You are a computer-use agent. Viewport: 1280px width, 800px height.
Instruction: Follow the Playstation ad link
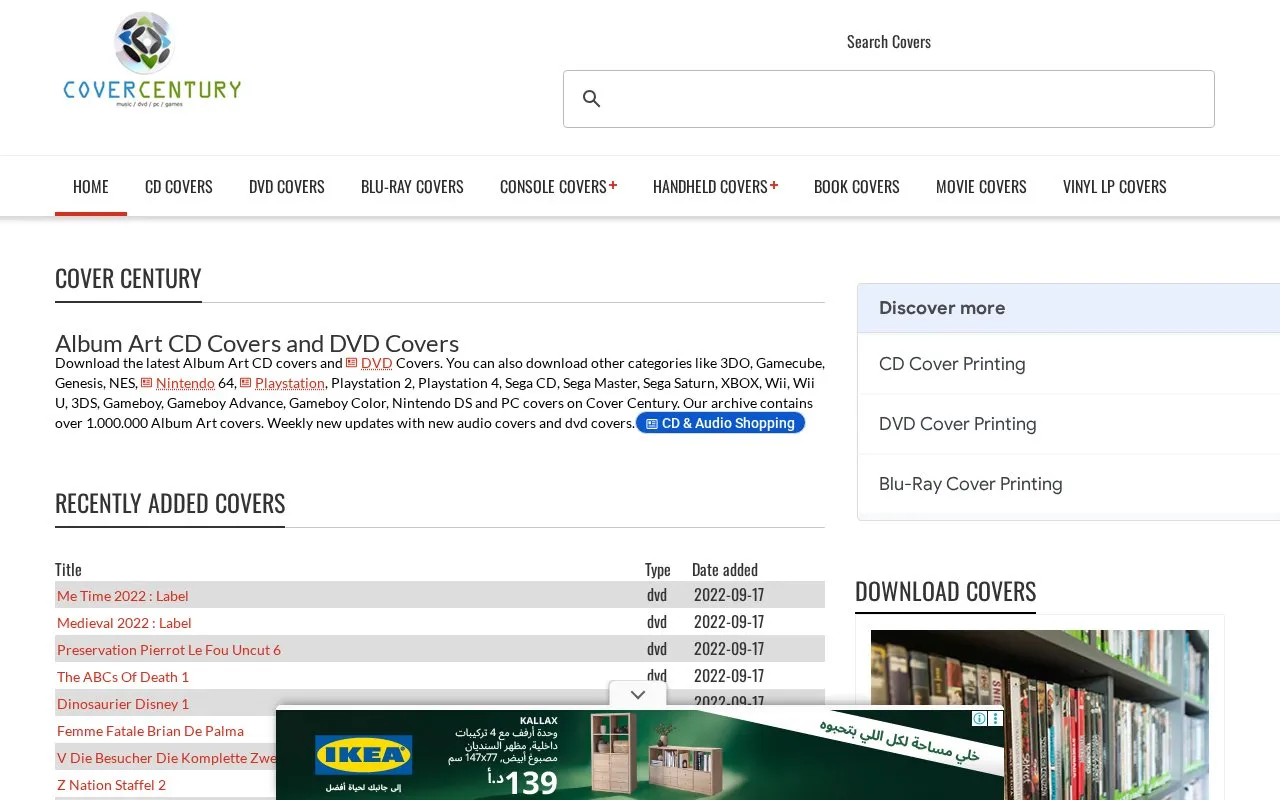[x=282, y=383]
